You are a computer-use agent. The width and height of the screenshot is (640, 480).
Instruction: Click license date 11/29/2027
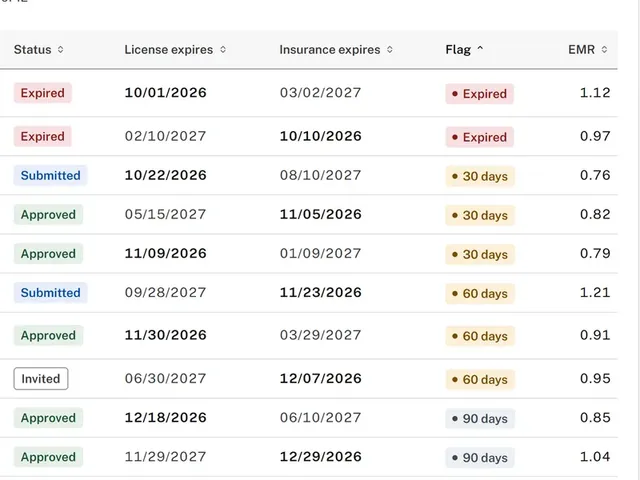click(165, 457)
